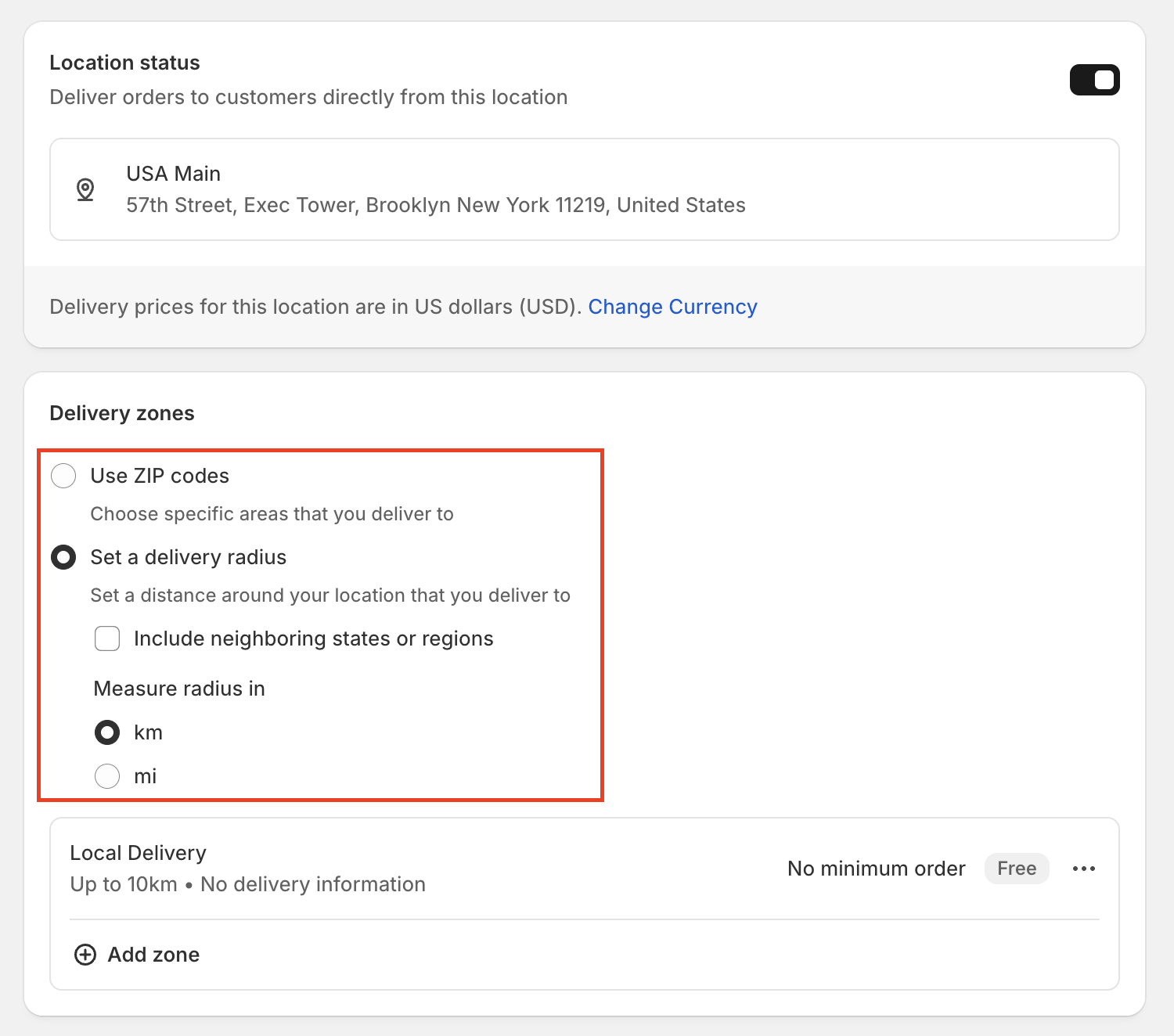
Task: Click the location pin icon beside USA Main
Action: tap(85, 189)
